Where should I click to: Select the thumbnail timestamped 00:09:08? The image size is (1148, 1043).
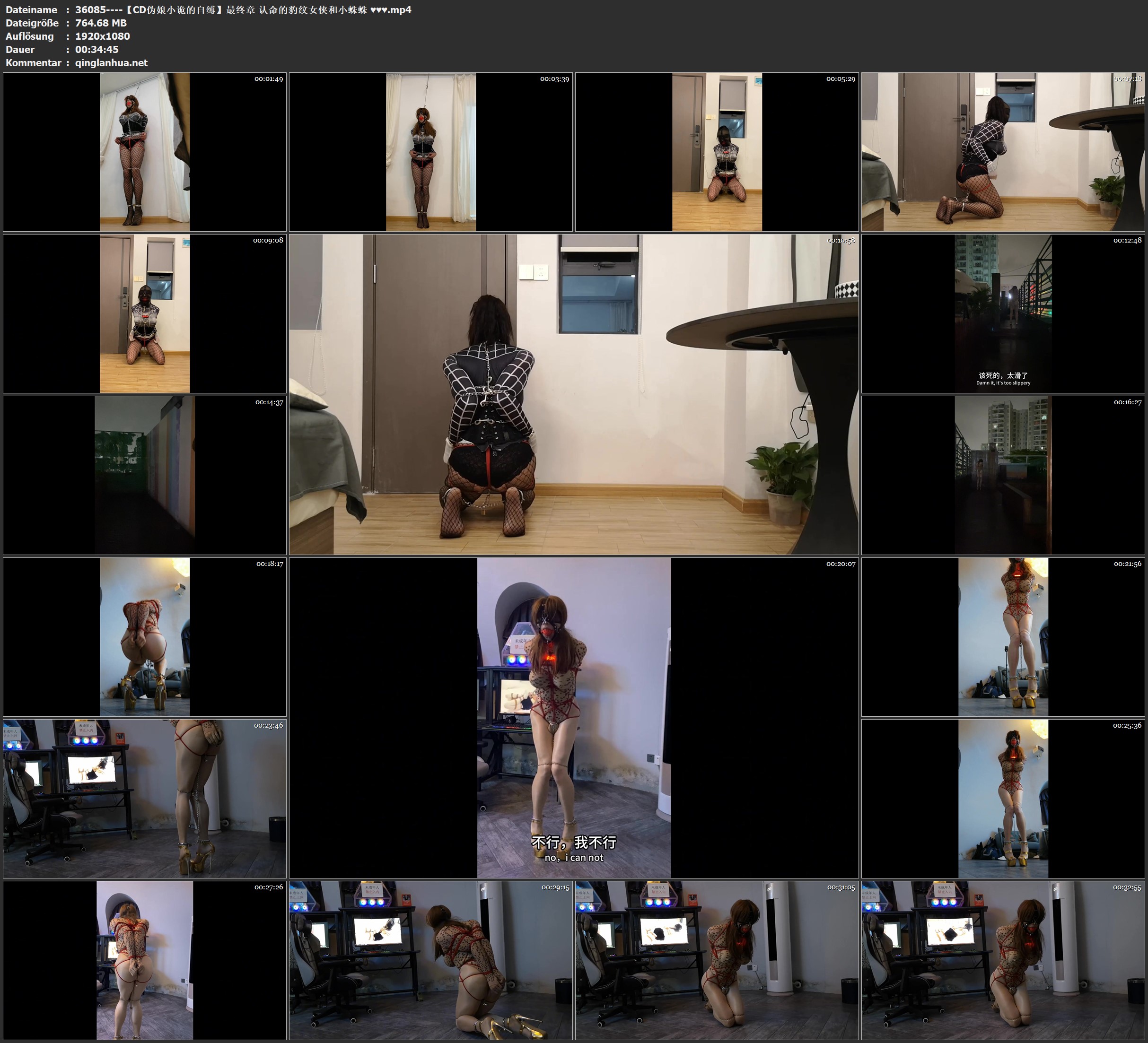coord(145,313)
